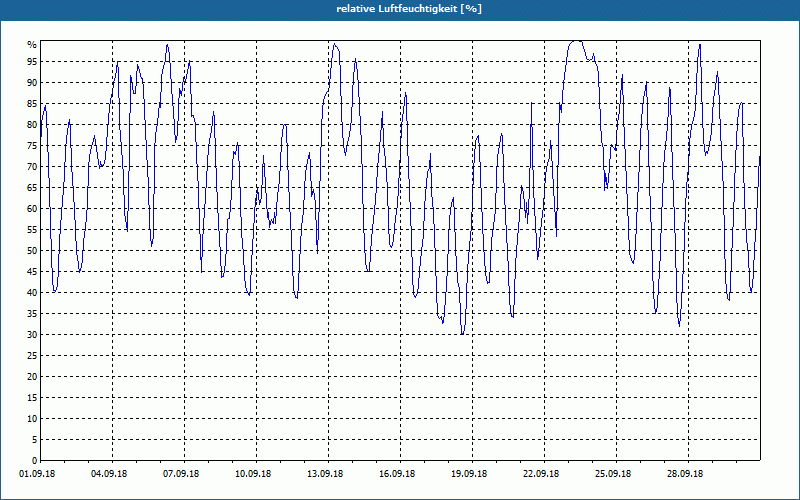
Task: Select the y-axis label '40'
Action: (x=32, y=292)
